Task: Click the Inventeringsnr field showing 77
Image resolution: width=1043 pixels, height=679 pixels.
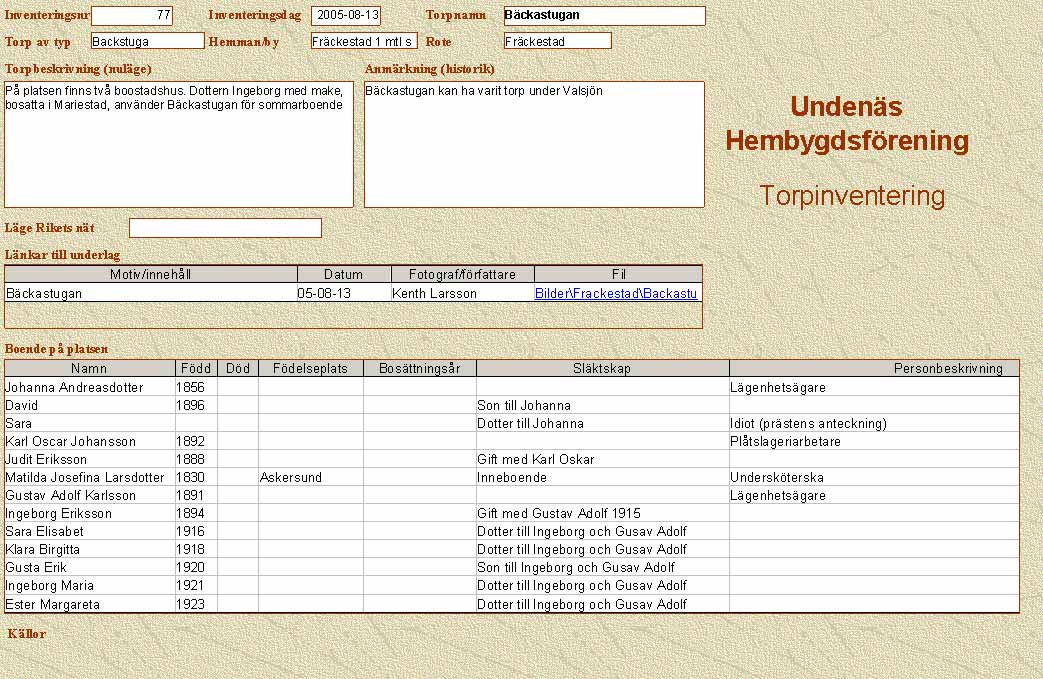Action: (x=132, y=16)
